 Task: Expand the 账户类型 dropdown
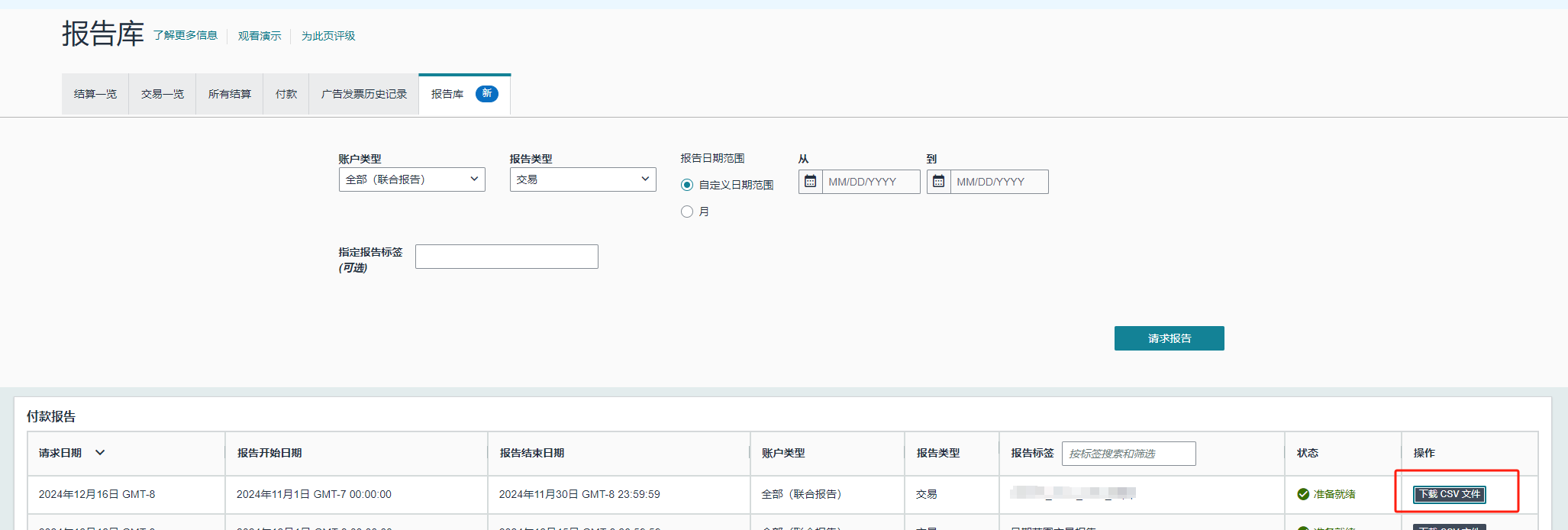click(411, 179)
